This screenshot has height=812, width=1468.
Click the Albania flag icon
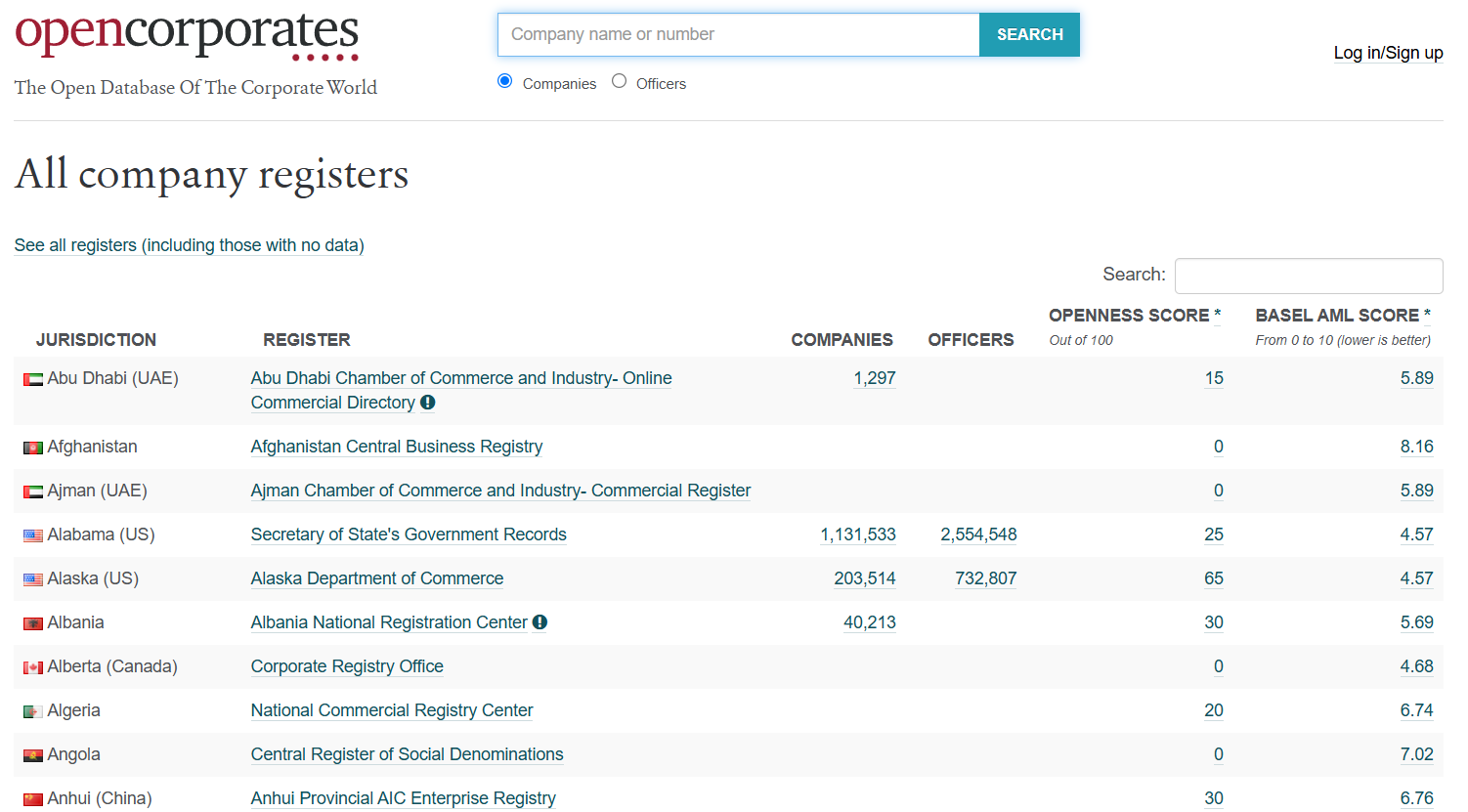tap(33, 623)
